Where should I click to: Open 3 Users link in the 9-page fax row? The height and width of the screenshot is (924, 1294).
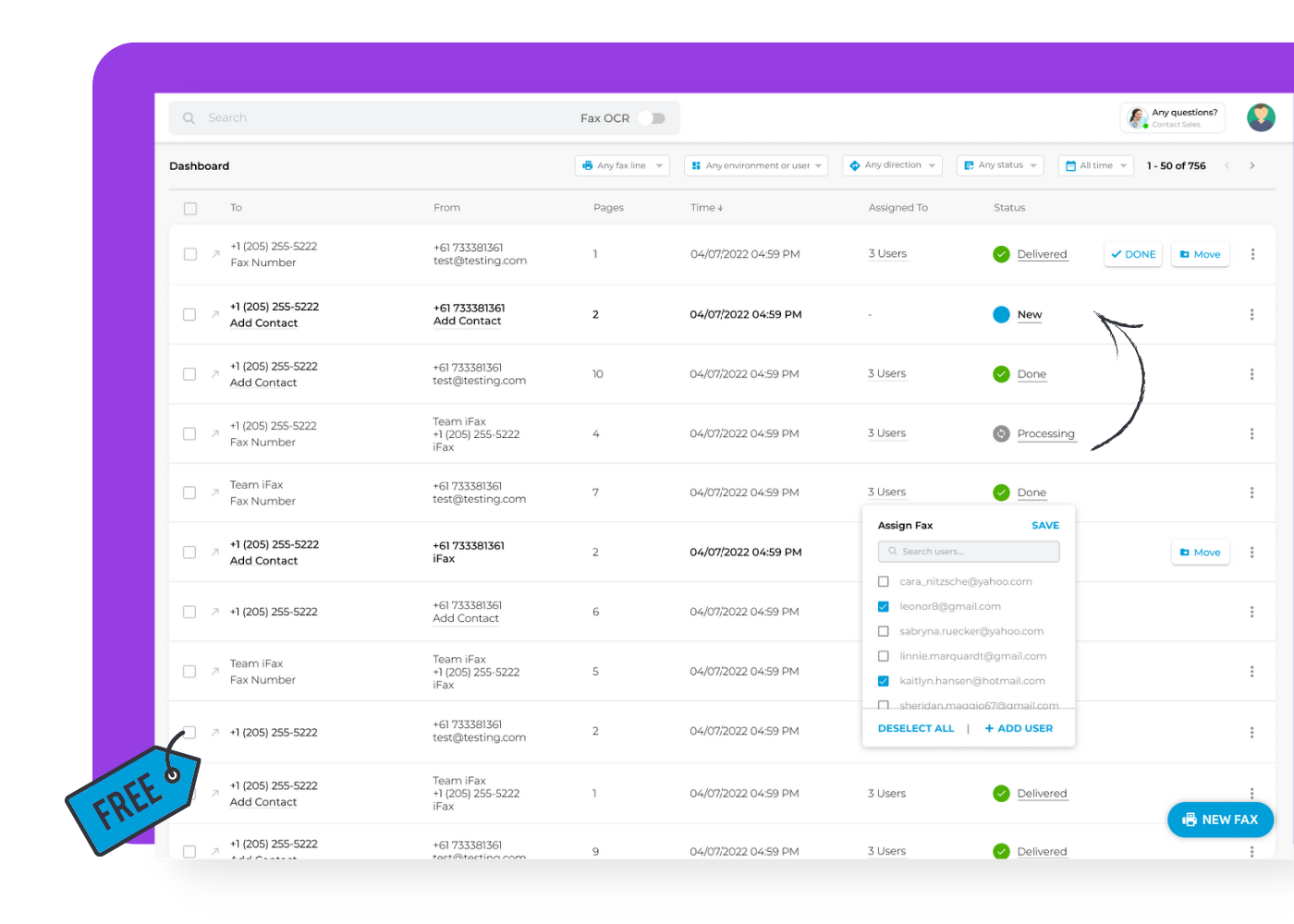(x=887, y=851)
